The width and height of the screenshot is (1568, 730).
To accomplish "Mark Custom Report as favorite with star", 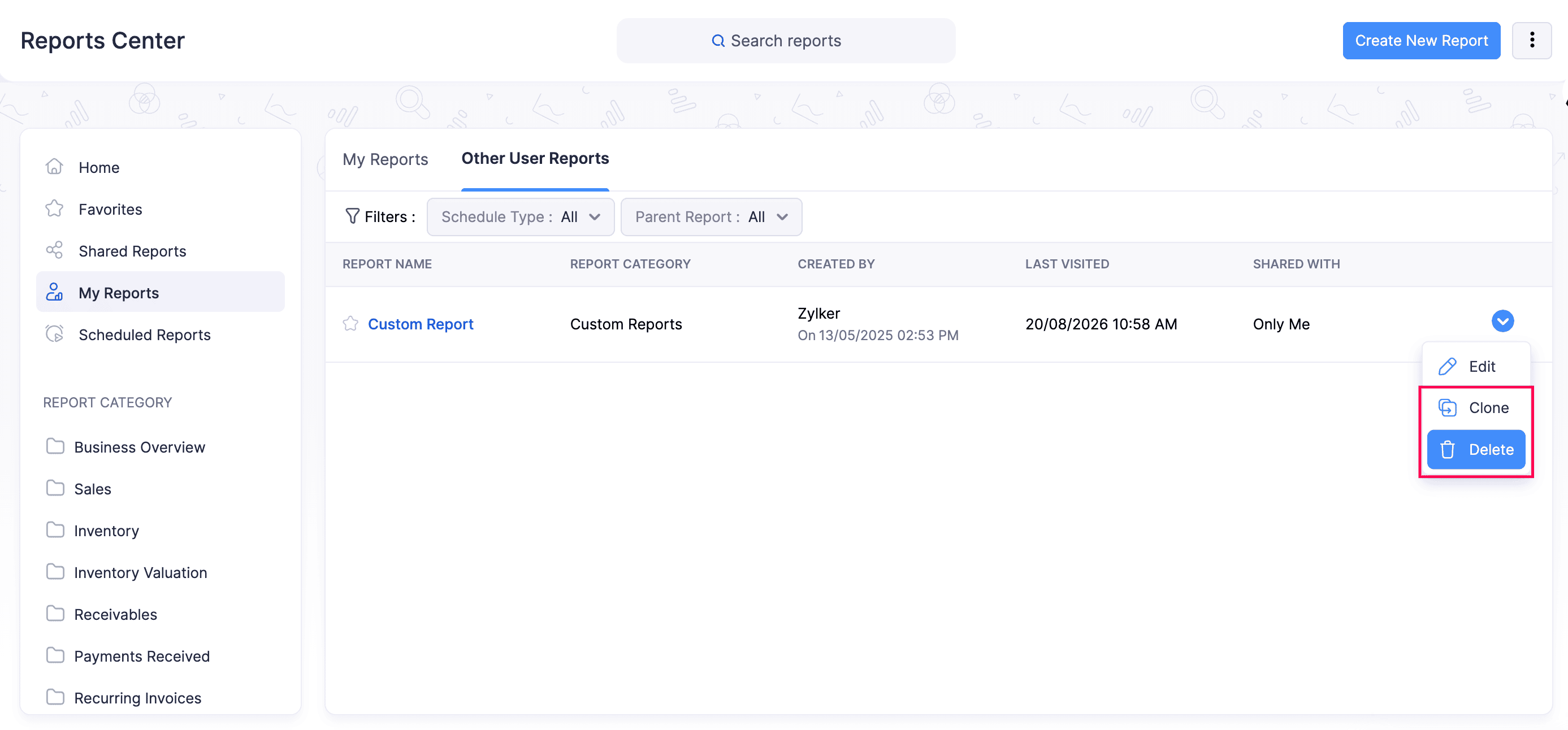I will tap(350, 324).
